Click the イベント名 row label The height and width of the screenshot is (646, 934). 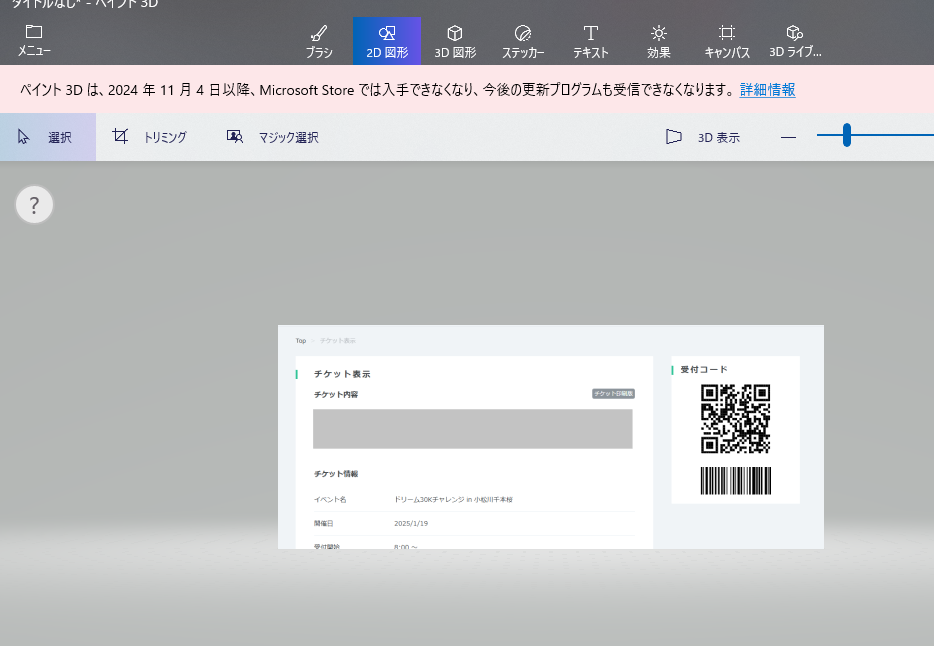330,500
